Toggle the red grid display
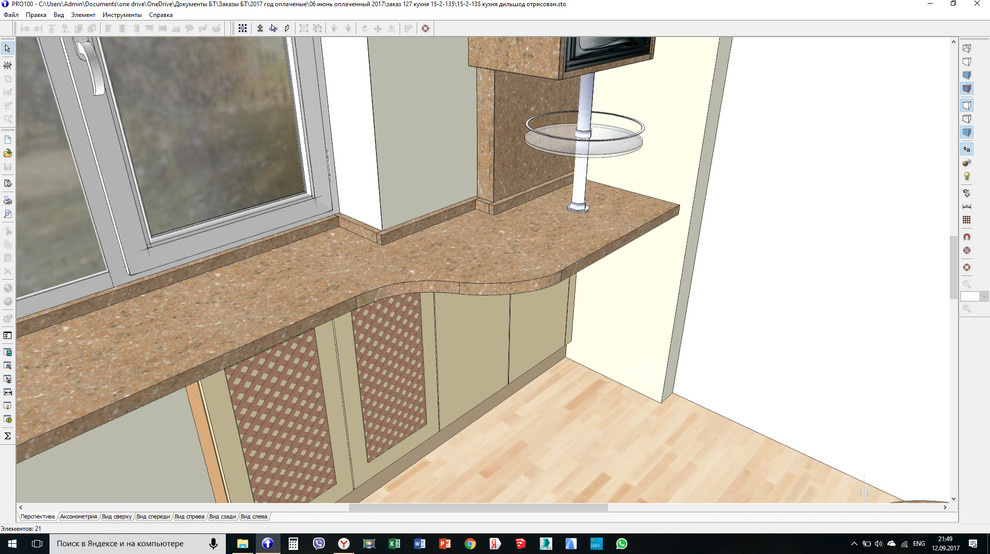990x554 pixels. point(967,220)
